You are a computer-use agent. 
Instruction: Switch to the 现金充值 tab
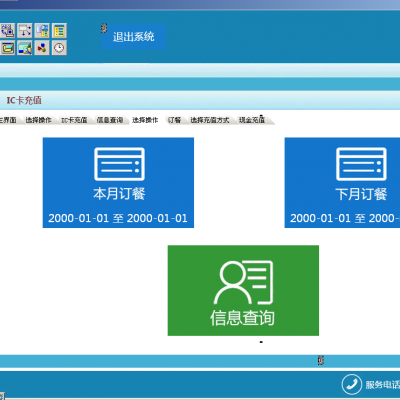click(252, 120)
